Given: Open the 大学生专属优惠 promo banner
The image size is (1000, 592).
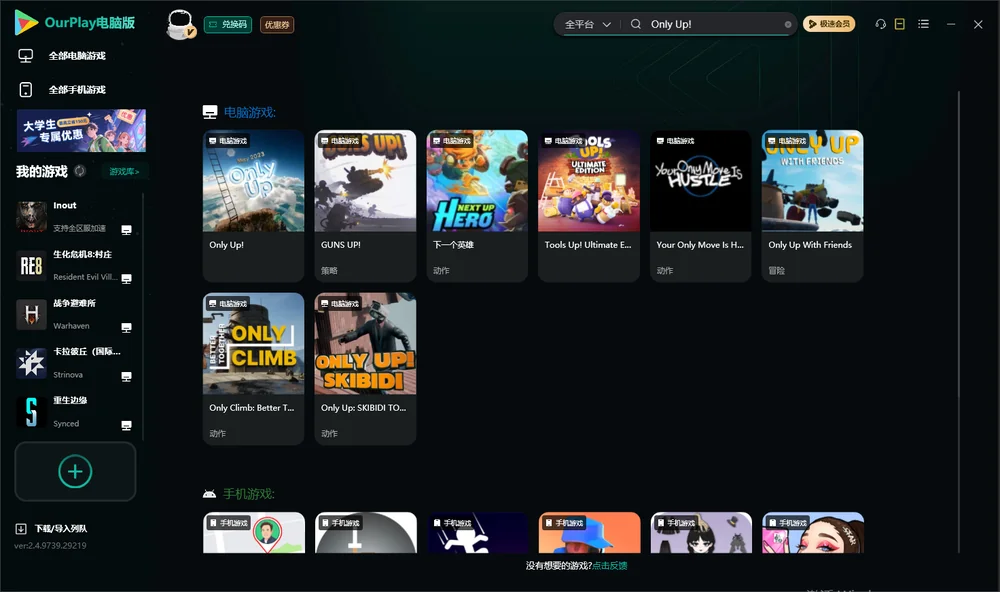Looking at the screenshot, I should pos(81,131).
